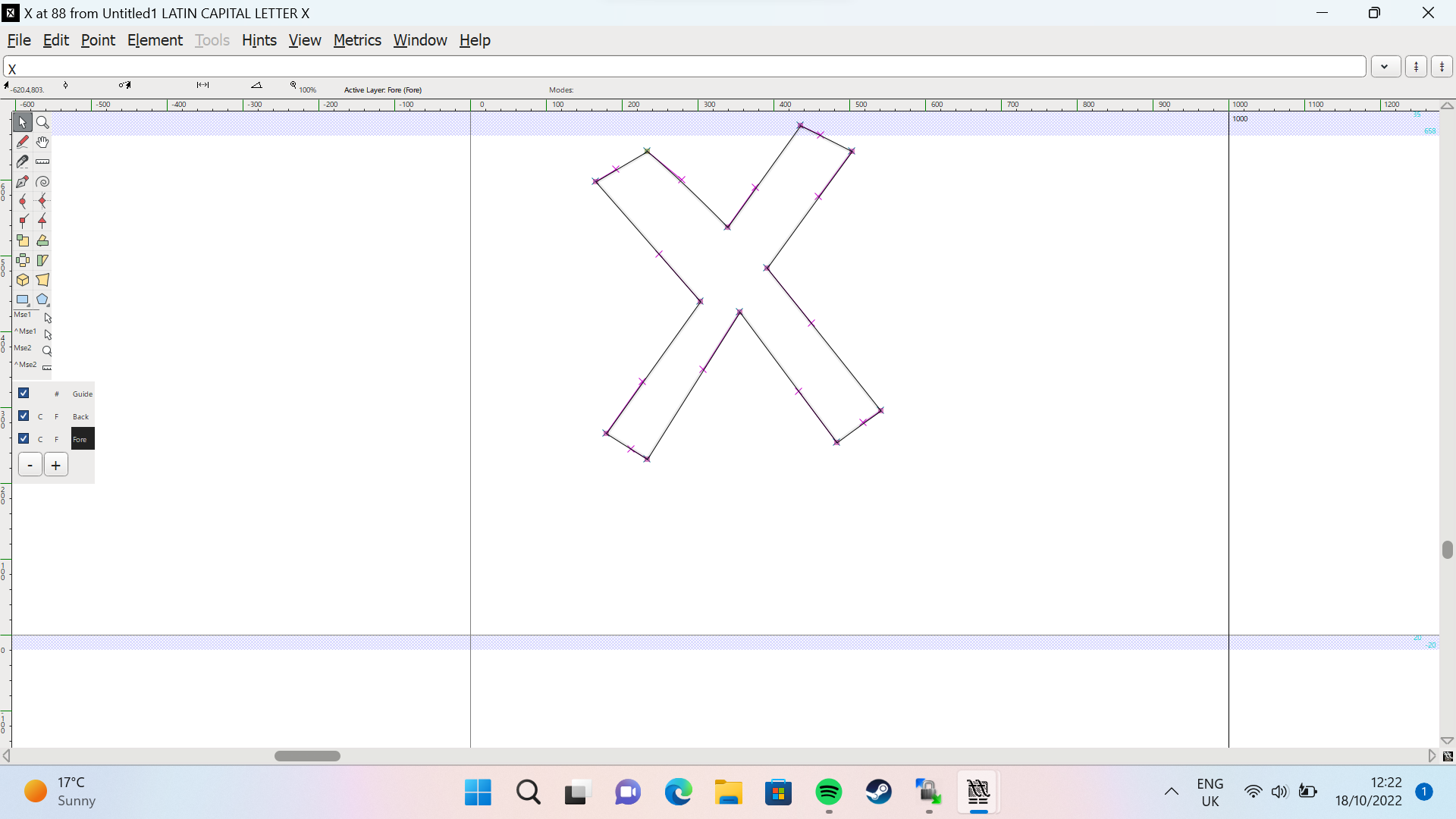Screen dimensions: 1456x819
Task: Select the Skew selection tool
Action: 42,260
